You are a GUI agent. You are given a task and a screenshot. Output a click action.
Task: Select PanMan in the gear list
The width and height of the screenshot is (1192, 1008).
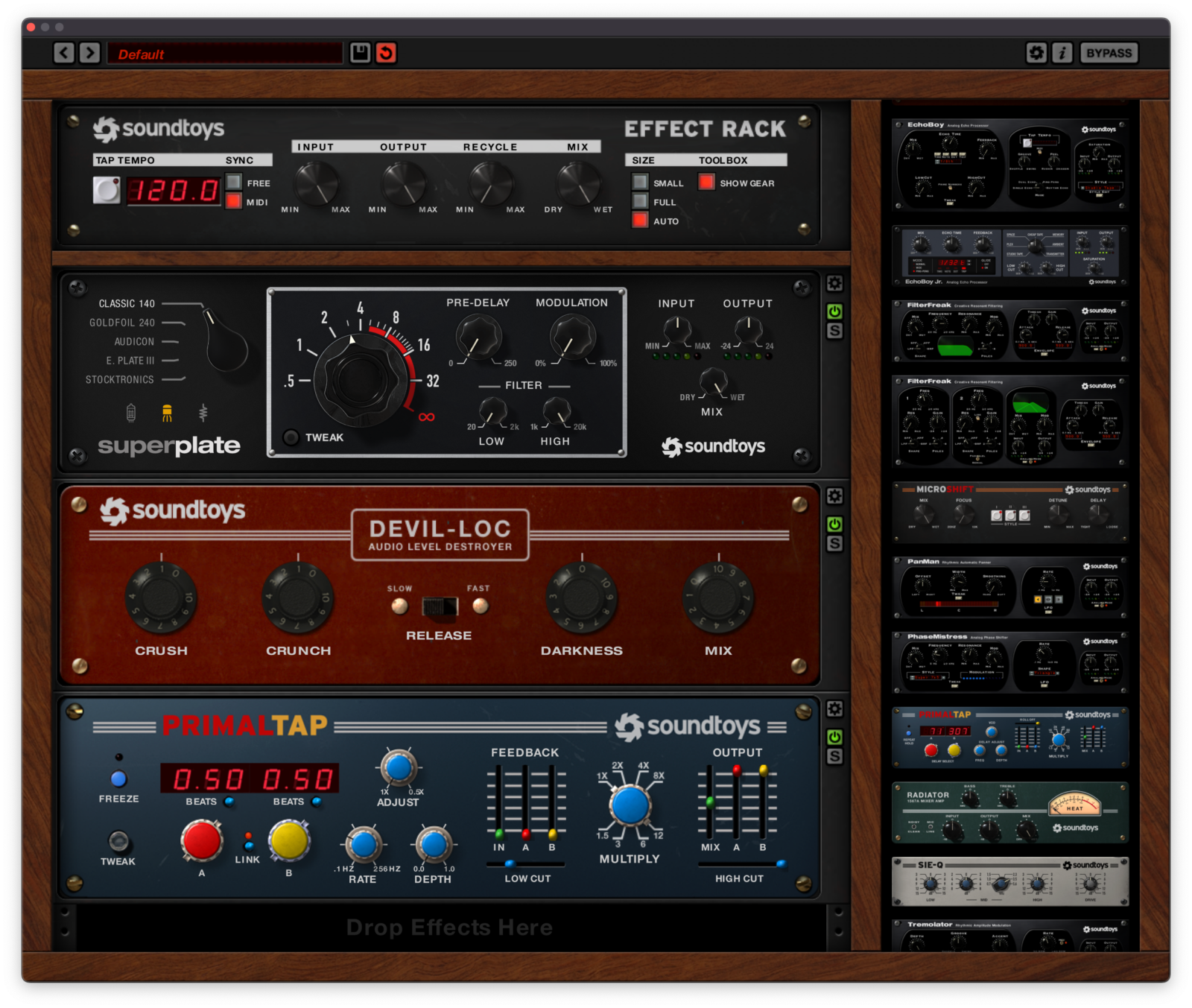click(1009, 587)
